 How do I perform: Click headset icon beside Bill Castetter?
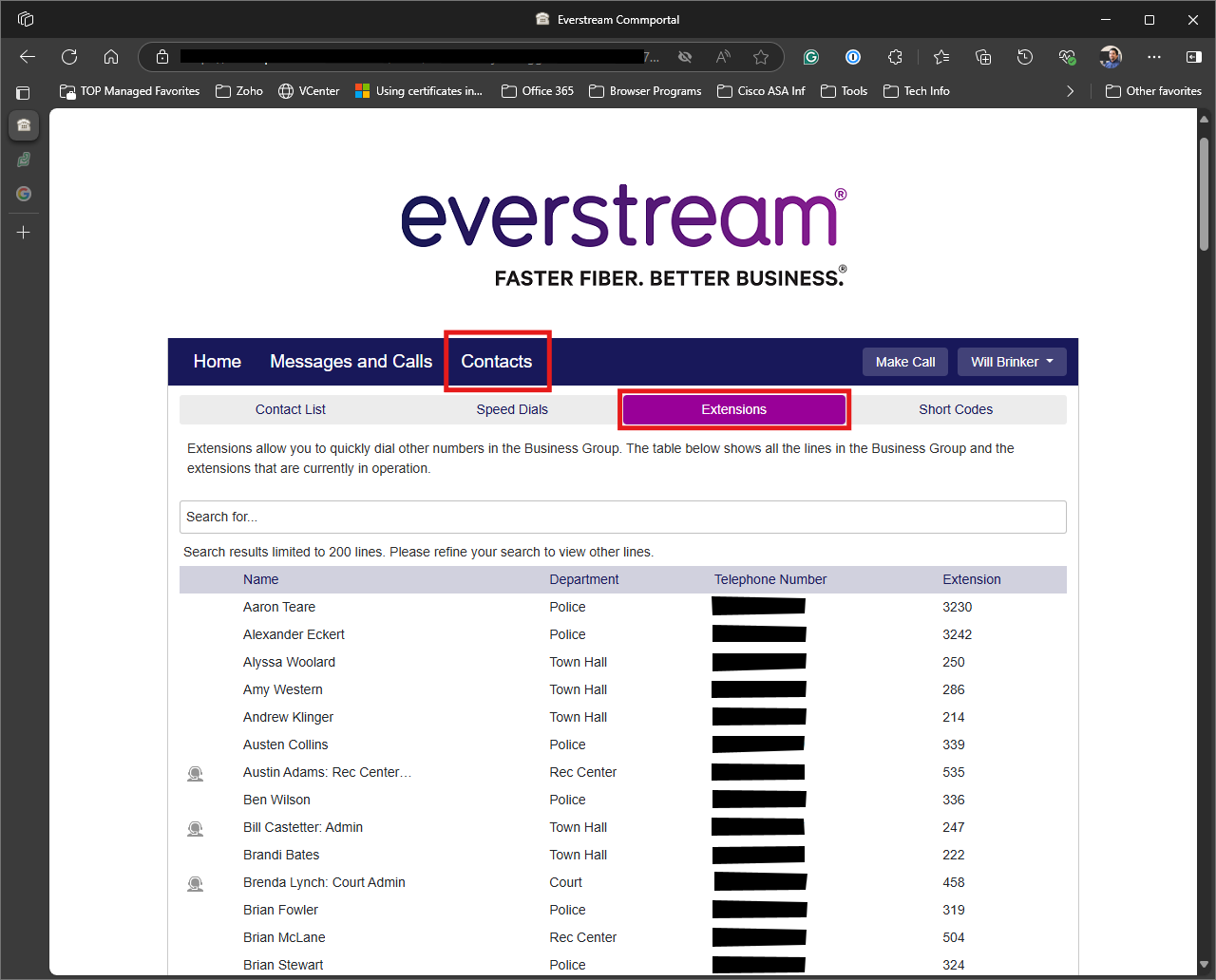pos(195,829)
